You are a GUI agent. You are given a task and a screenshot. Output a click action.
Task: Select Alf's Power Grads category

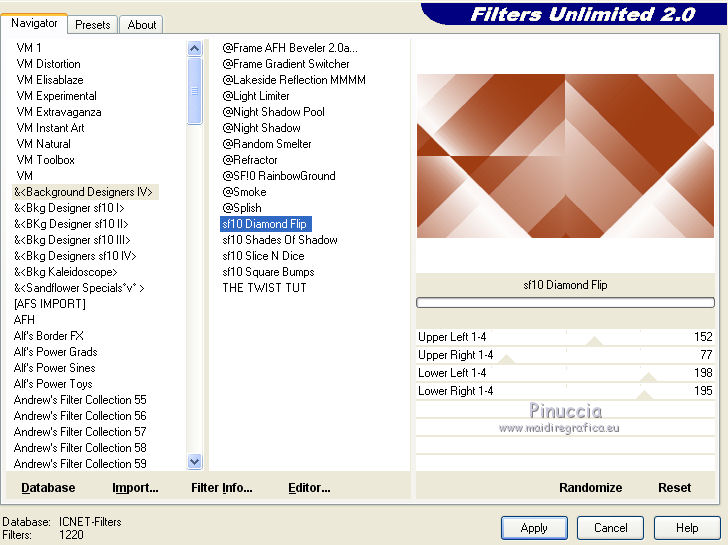(x=56, y=352)
